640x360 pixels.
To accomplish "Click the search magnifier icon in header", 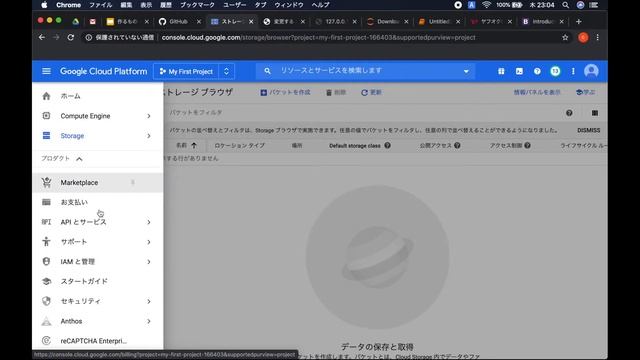I will [x=267, y=71].
